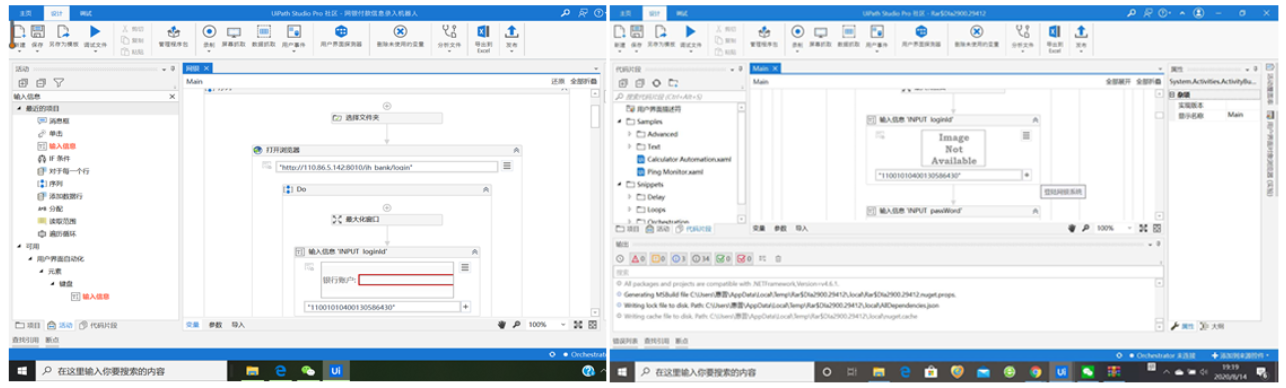Click the trash icon to clear Output panel
1286x388 pixels.
(778, 259)
